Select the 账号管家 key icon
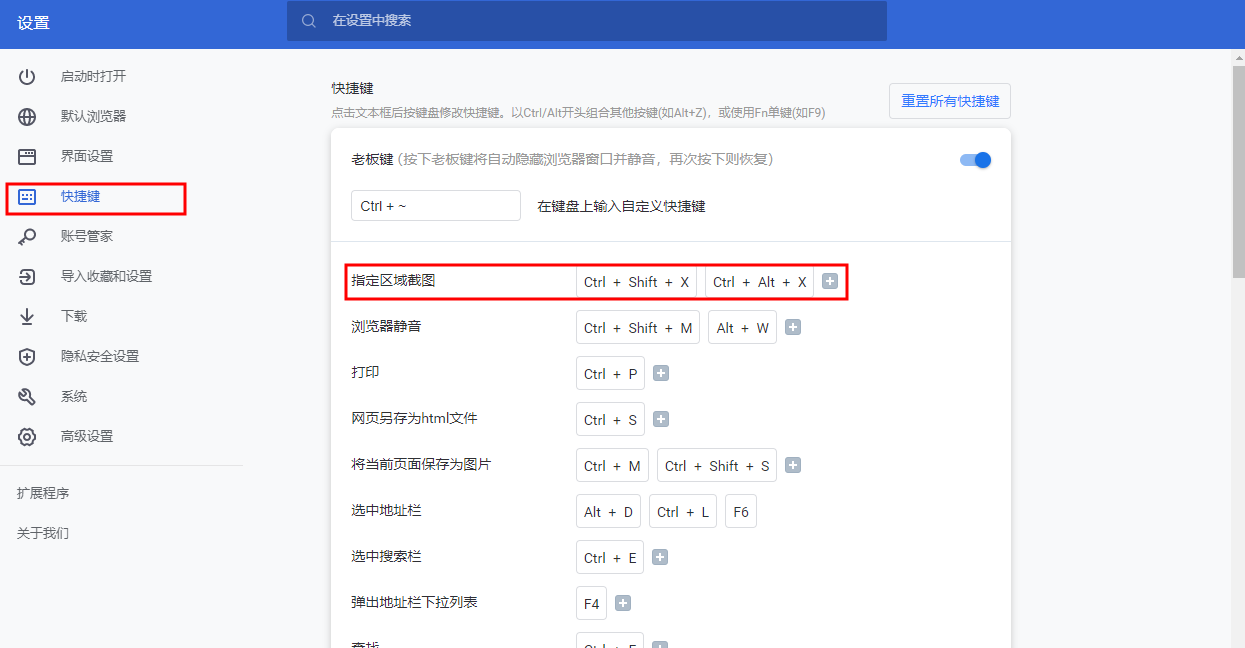 coord(25,237)
